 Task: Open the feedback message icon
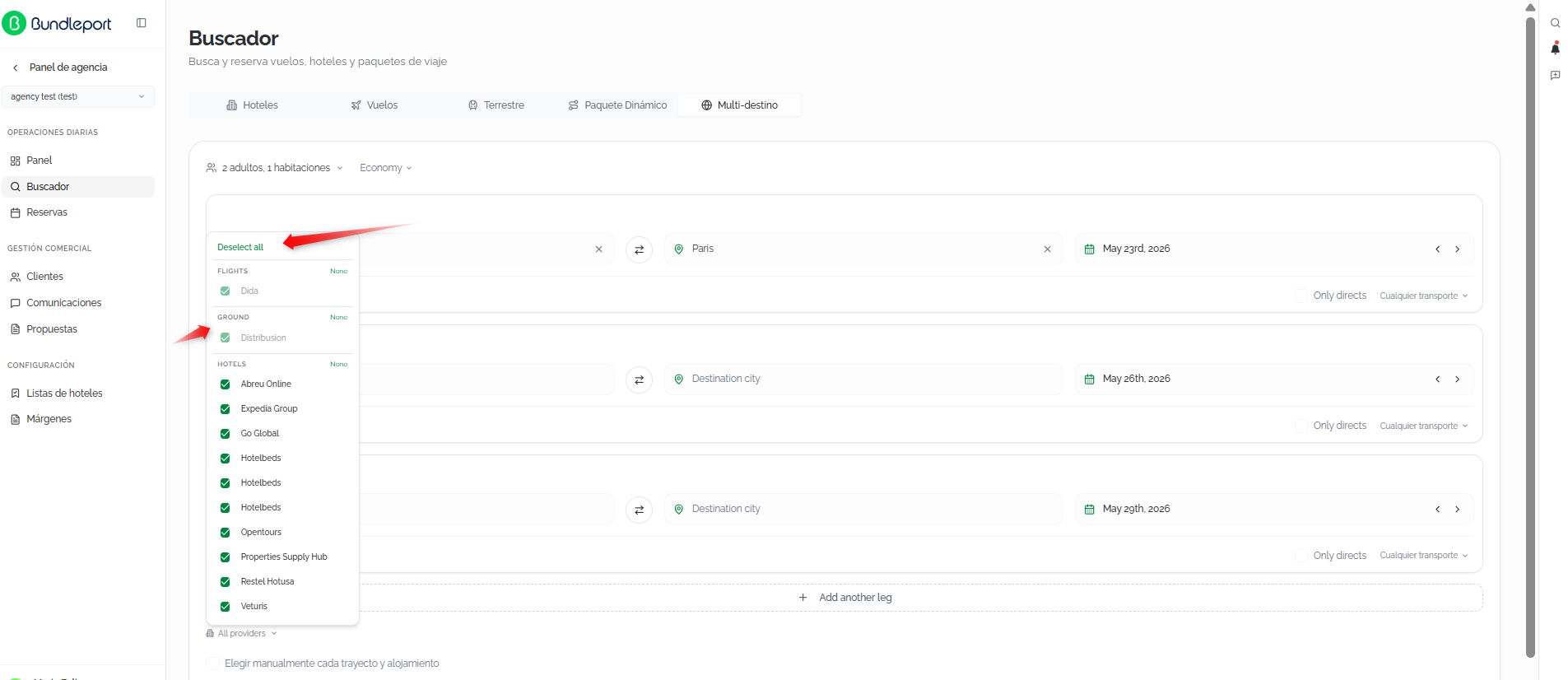pyautogui.click(x=1555, y=75)
